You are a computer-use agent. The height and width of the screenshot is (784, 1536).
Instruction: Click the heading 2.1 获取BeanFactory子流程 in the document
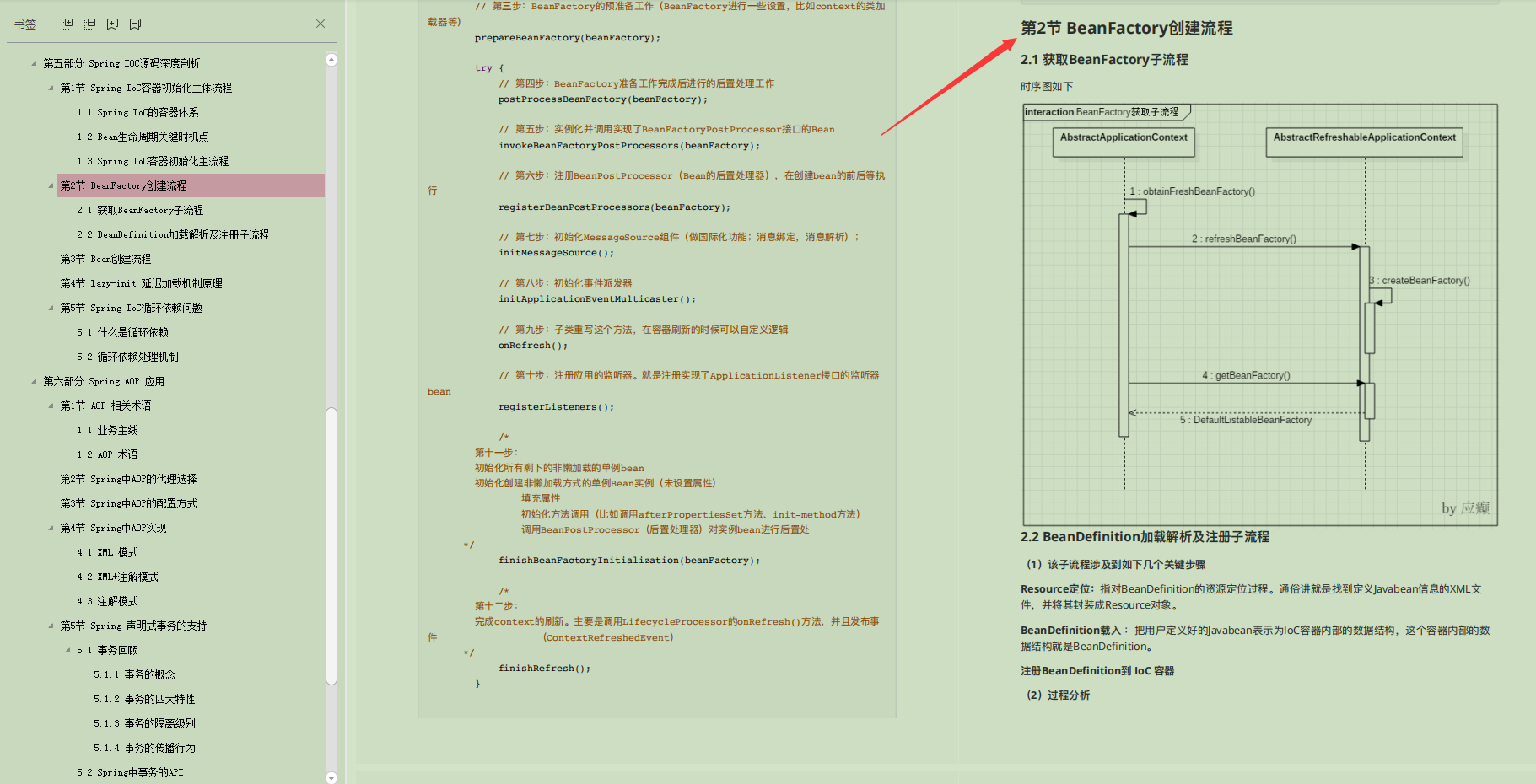pos(1104,60)
